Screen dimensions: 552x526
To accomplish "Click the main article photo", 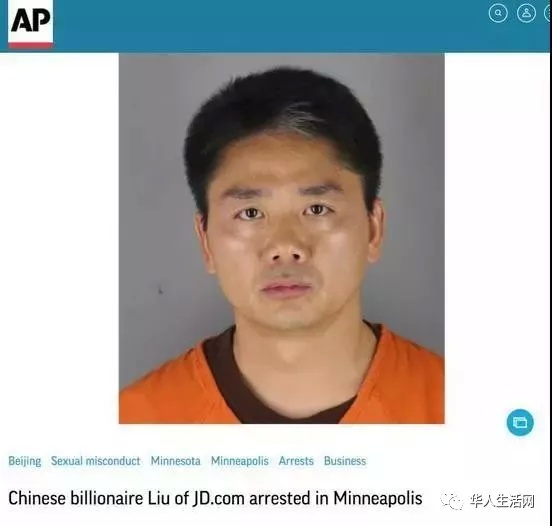I will (x=282, y=238).
